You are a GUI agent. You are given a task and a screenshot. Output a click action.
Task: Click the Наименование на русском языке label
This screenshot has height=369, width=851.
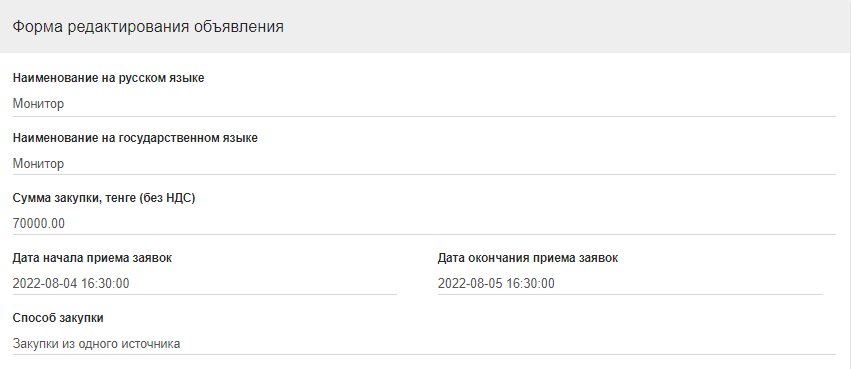[109, 78]
